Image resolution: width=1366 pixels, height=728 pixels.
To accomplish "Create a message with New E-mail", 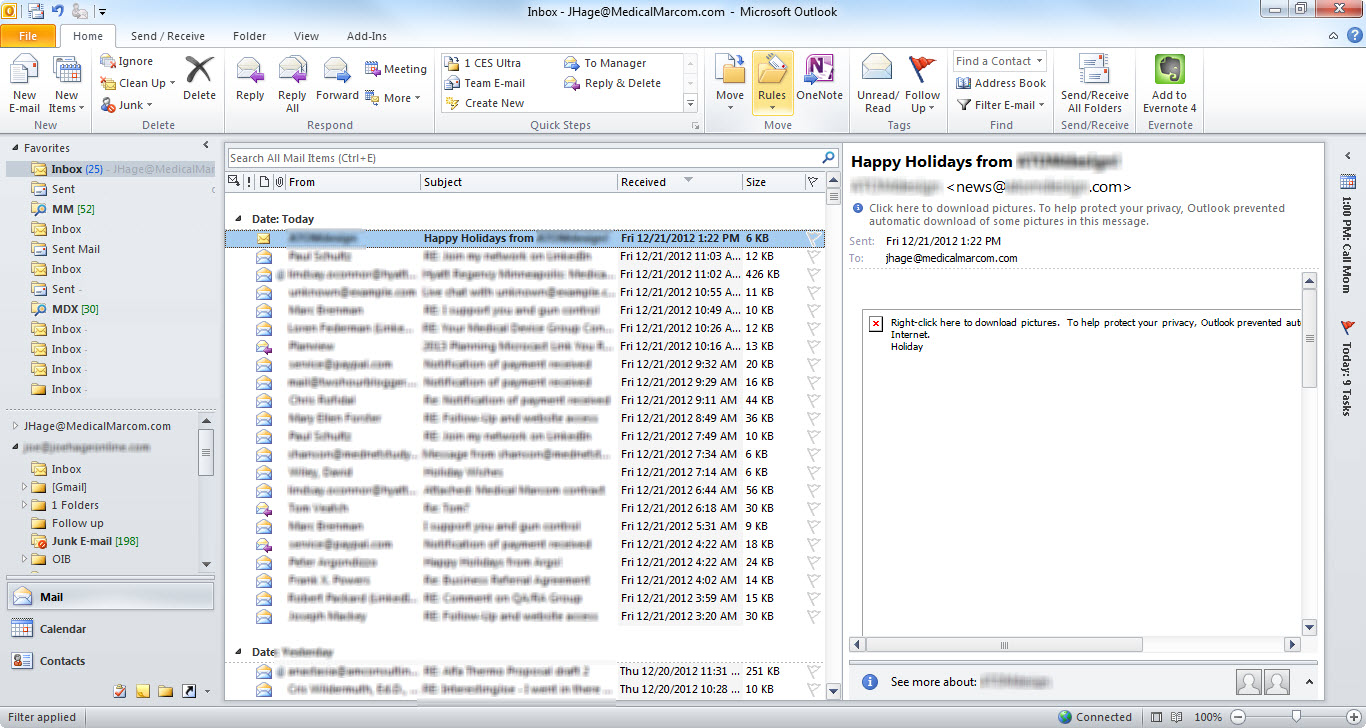I will click(x=24, y=84).
